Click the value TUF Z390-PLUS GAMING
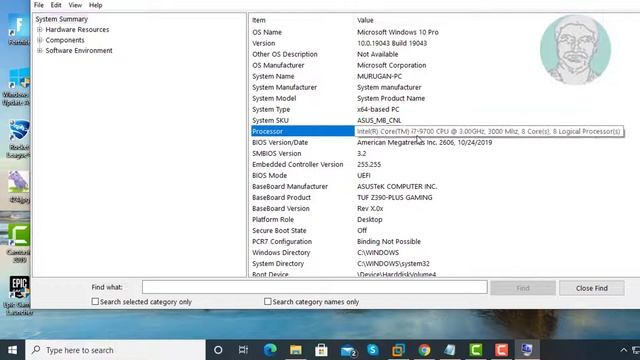The height and width of the screenshot is (360, 640). pos(394,198)
